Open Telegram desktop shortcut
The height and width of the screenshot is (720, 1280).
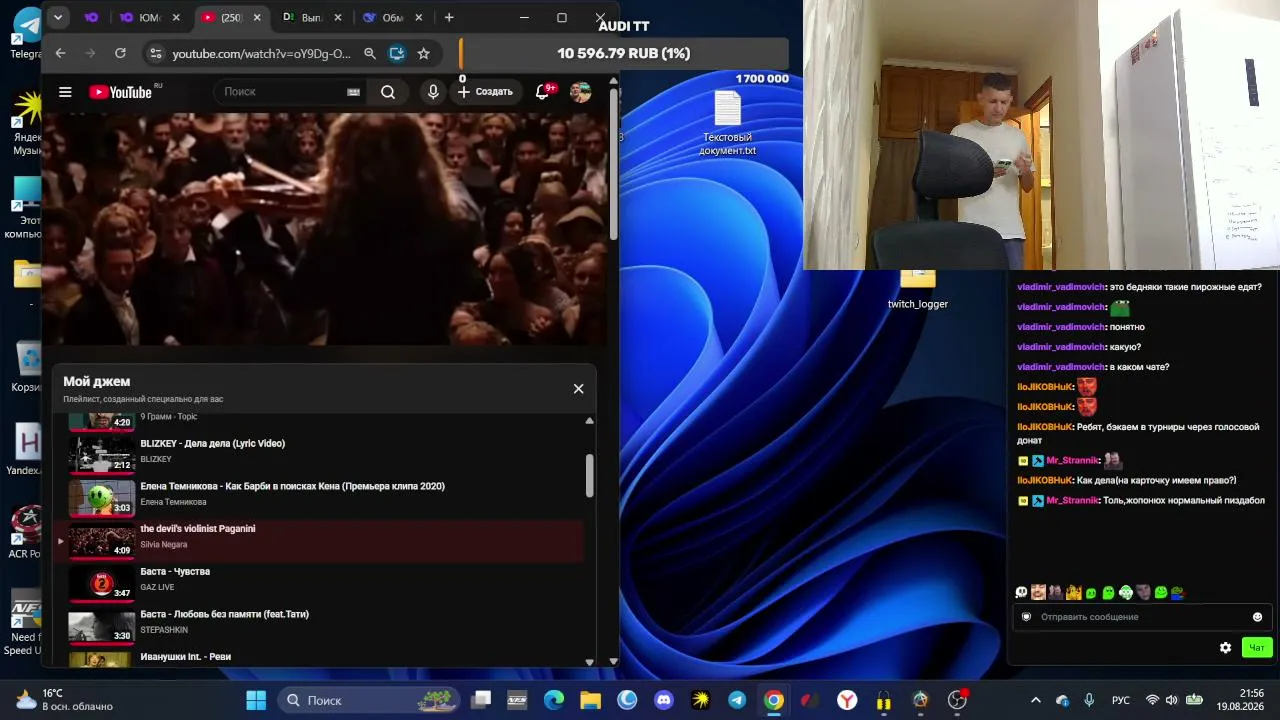[x=26, y=33]
